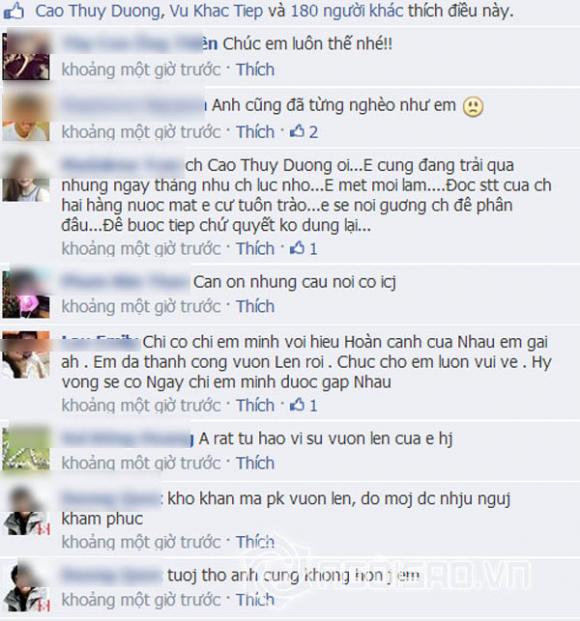Click the sad face emoticon in the comment
580x621 pixels.
473,107
